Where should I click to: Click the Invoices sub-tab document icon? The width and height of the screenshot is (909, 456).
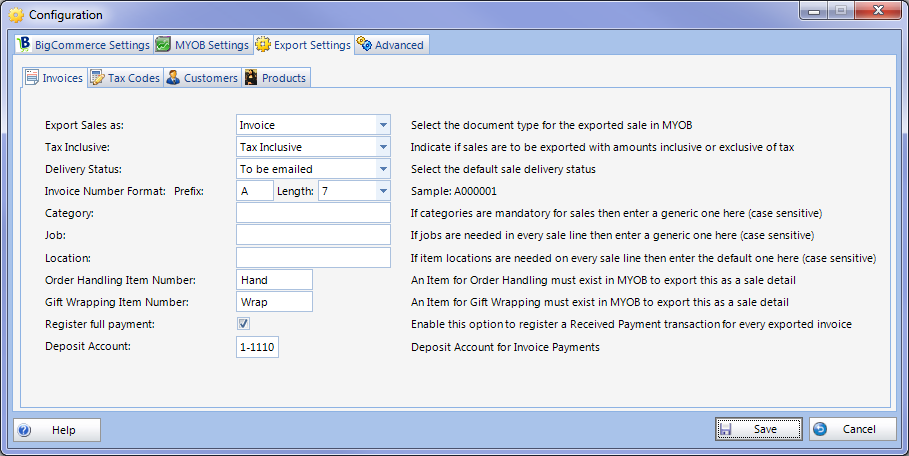(x=32, y=78)
